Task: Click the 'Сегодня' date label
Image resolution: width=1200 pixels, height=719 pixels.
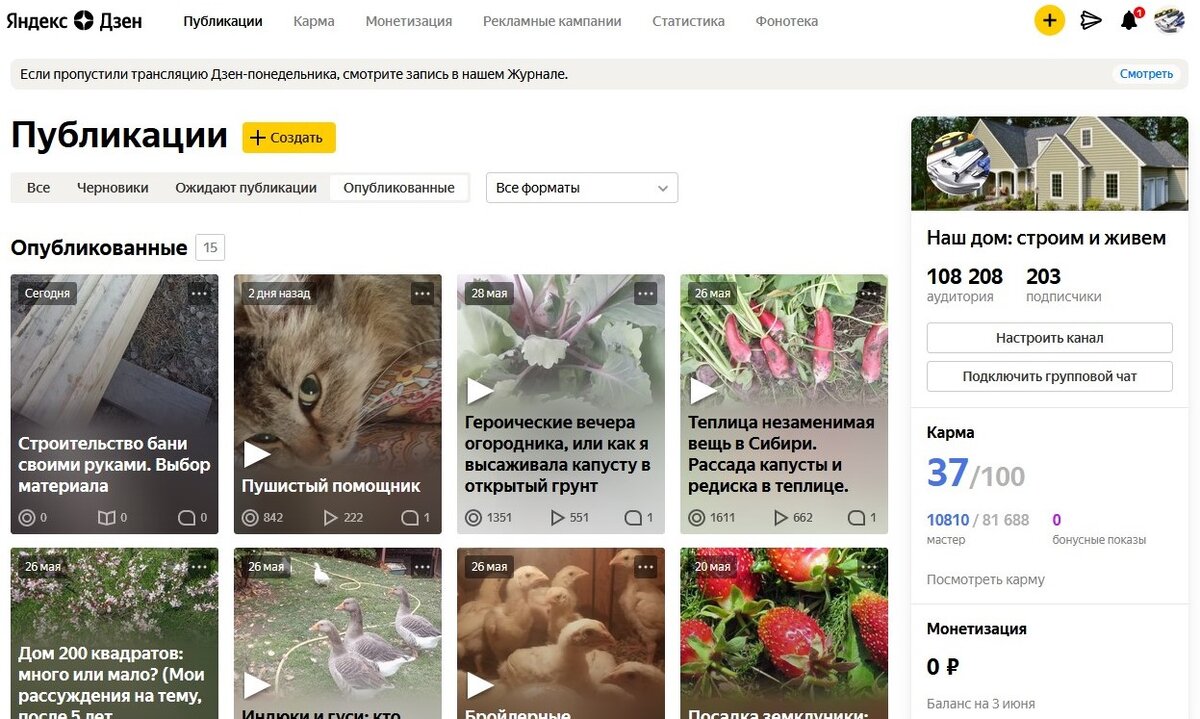Action: (47, 293)
